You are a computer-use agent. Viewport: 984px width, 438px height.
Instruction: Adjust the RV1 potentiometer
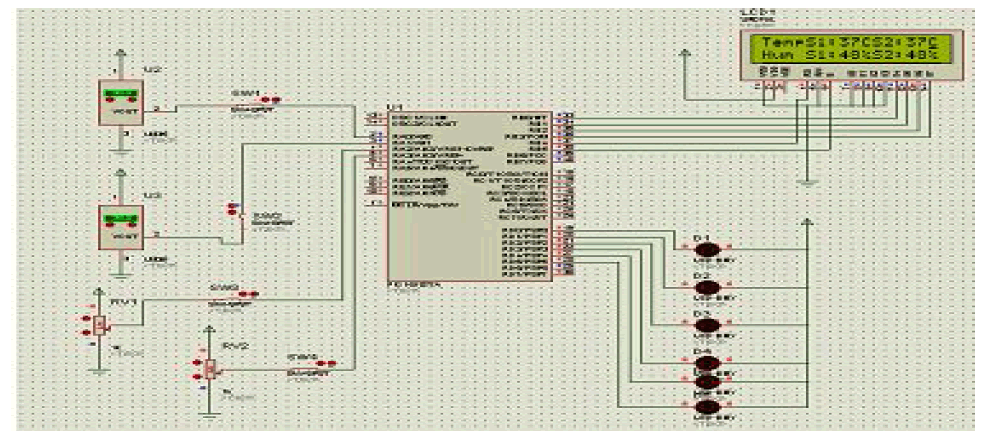[98, 324]
